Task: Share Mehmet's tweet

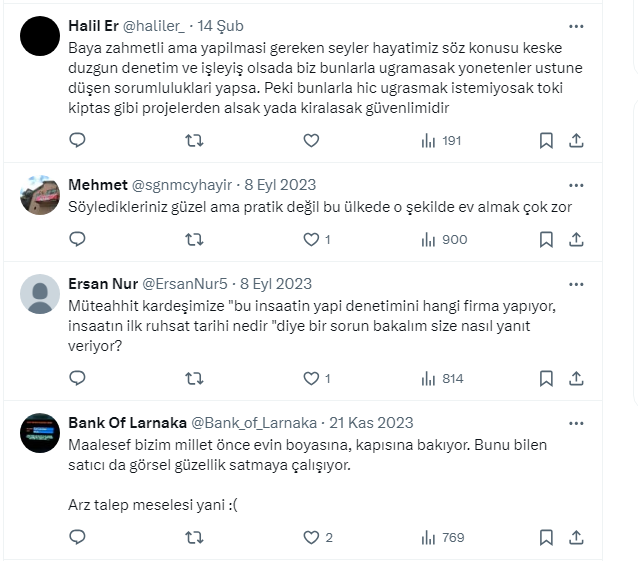Action: point(575,239)
